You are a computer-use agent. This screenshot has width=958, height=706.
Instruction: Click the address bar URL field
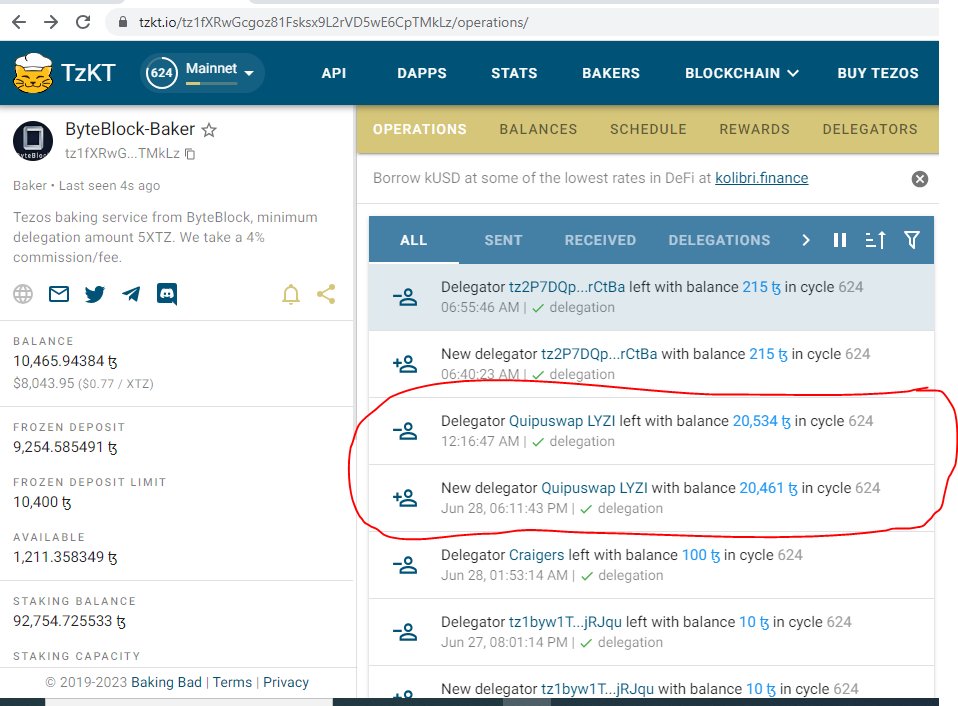click(333, 23)
